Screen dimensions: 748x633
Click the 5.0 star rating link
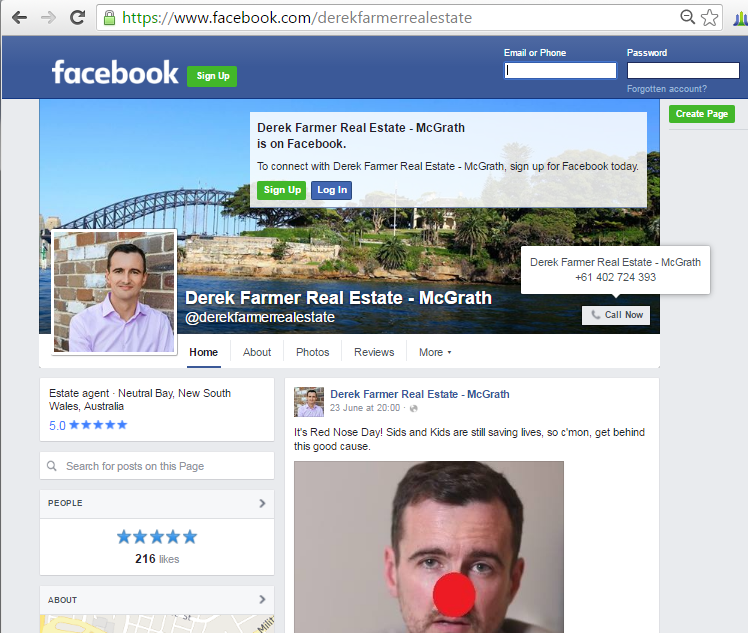point(88,425)
